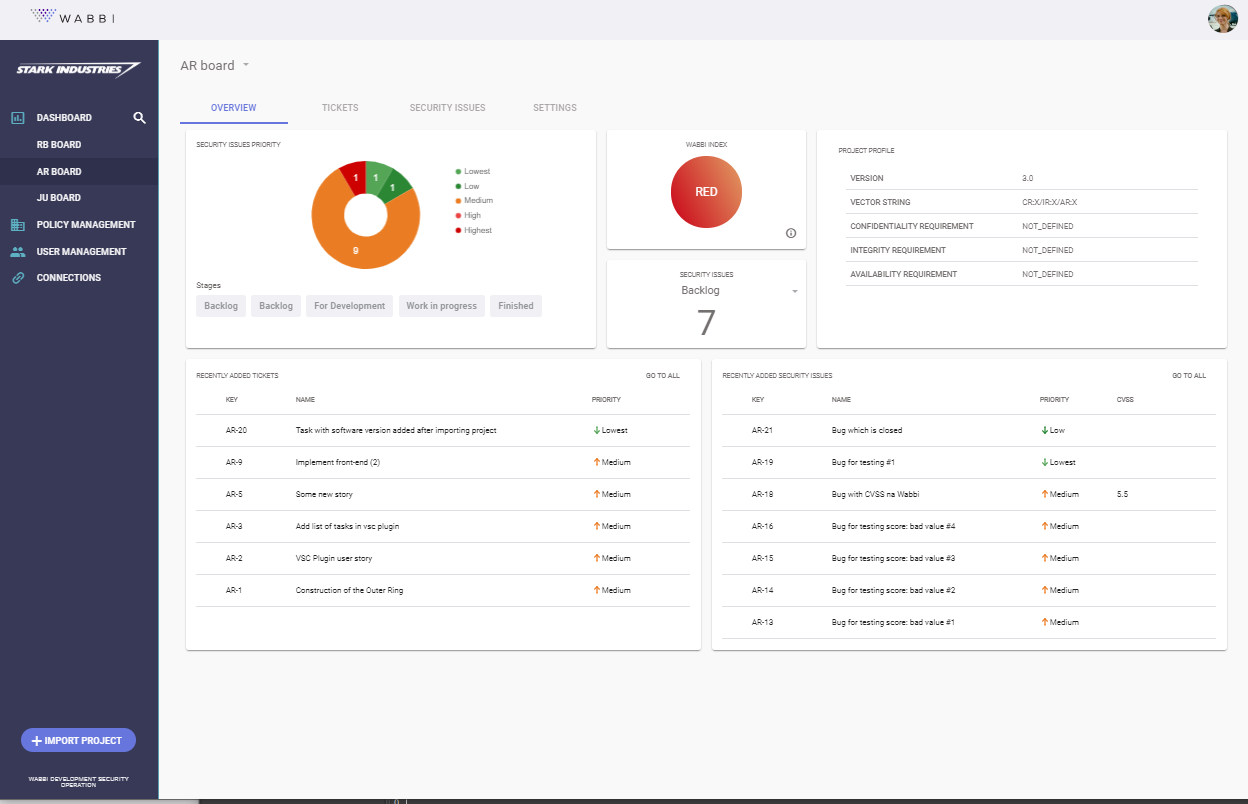Open the info icon on Wabbi Index card
This screenshot has height=804, width=1248.
coord(791,233)
